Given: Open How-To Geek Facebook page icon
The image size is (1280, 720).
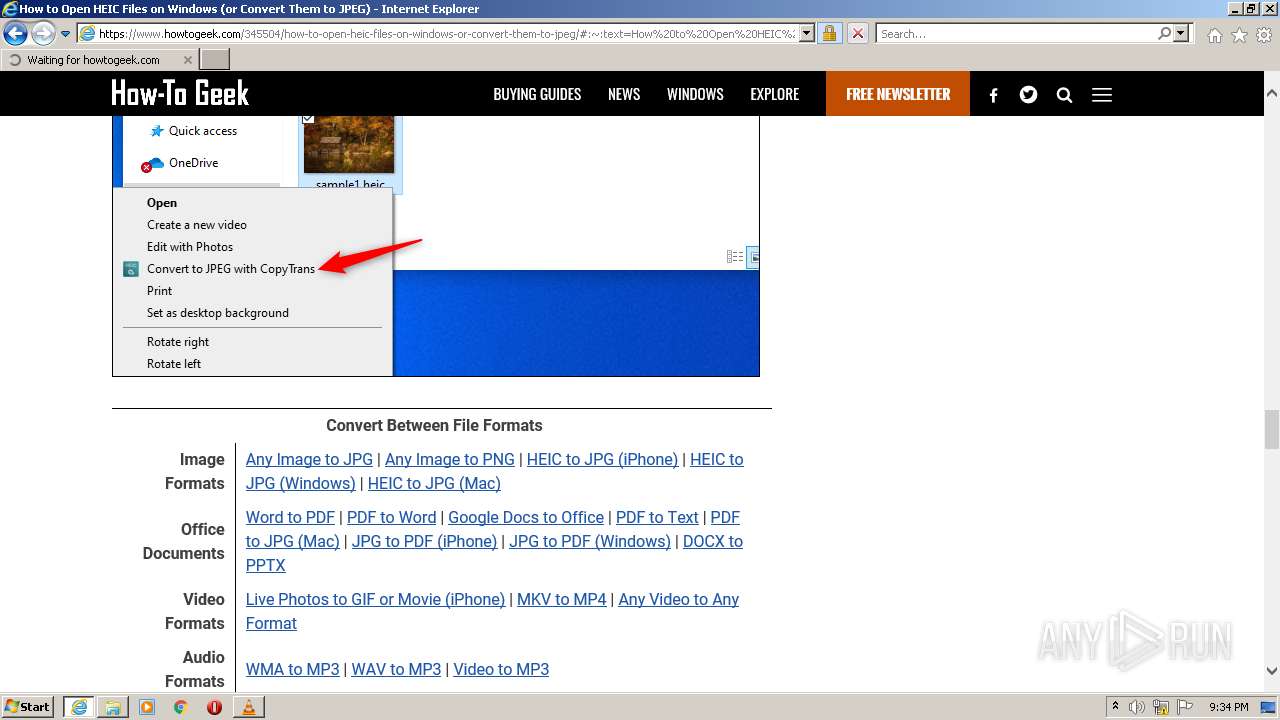Looking at the screenshot, I should click(993, 95).
